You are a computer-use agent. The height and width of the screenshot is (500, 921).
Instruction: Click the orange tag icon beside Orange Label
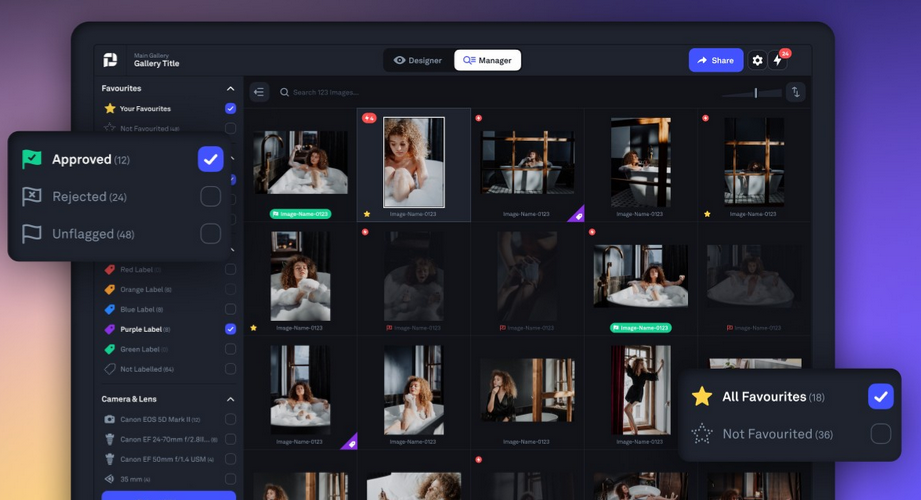pyautogui.click(x=109, y=290)
